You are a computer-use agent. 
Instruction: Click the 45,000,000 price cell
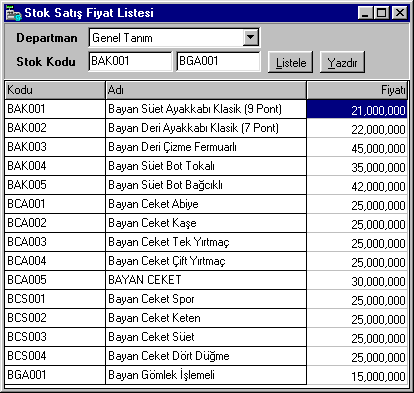(x=357, y=148)
